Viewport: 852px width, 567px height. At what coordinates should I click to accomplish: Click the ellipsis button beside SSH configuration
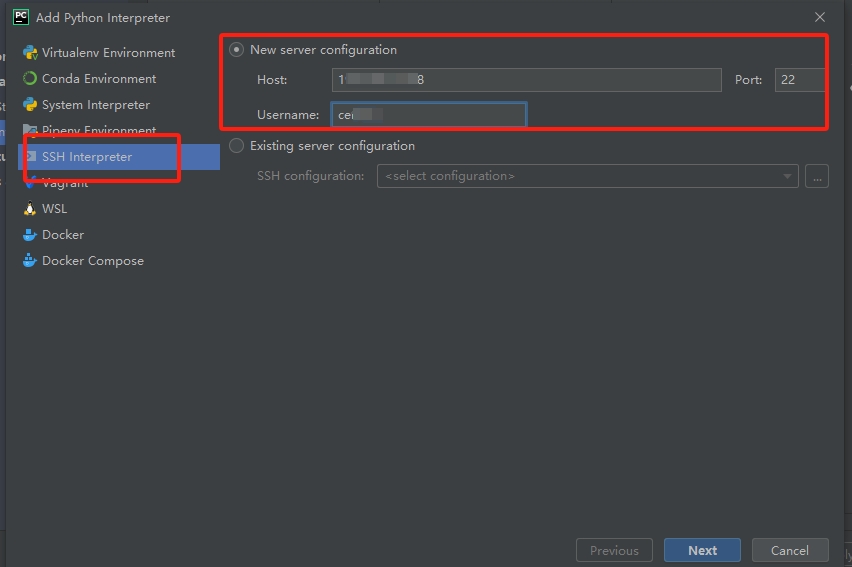click(817, 176)
